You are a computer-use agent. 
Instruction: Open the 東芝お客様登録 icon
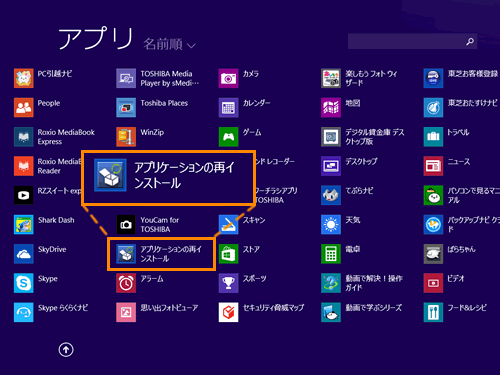point(433,78)
